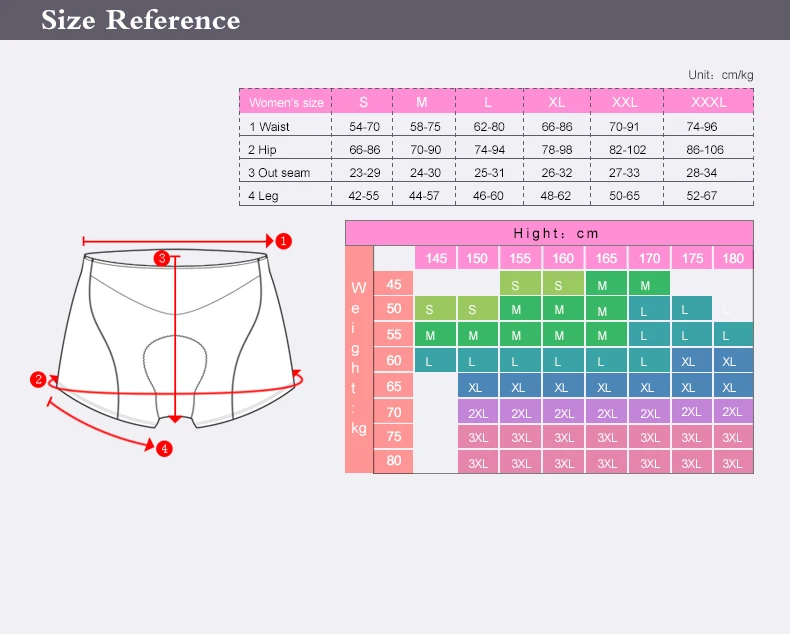The image size is (790, 634).
Task: Click the S cell at 50 kg, 145 cm
Action: (435, 308)
